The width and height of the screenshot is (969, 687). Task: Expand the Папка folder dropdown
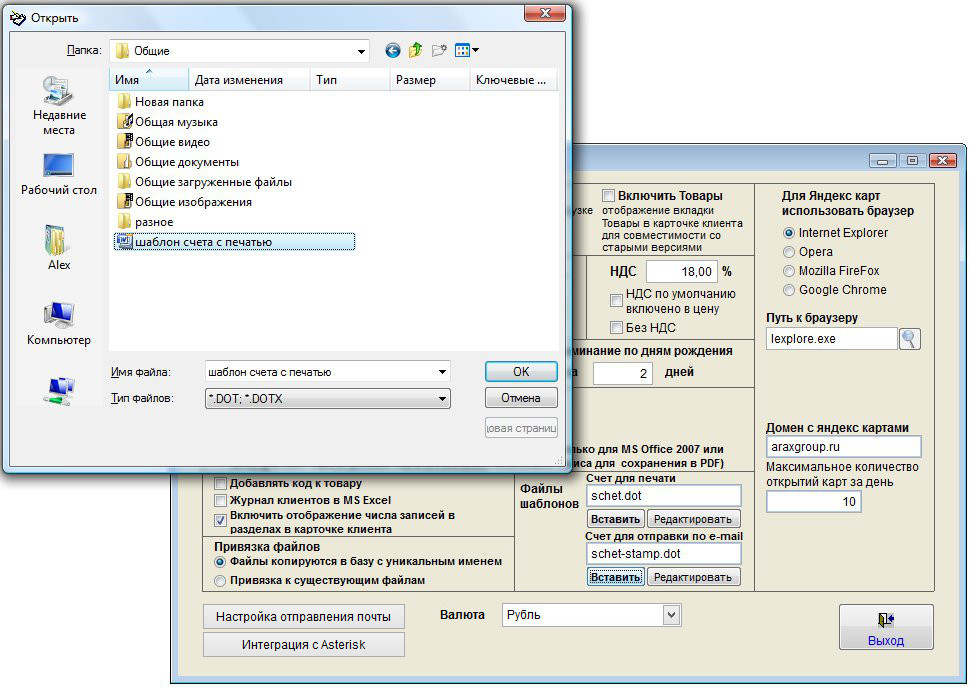click(361, 51)
